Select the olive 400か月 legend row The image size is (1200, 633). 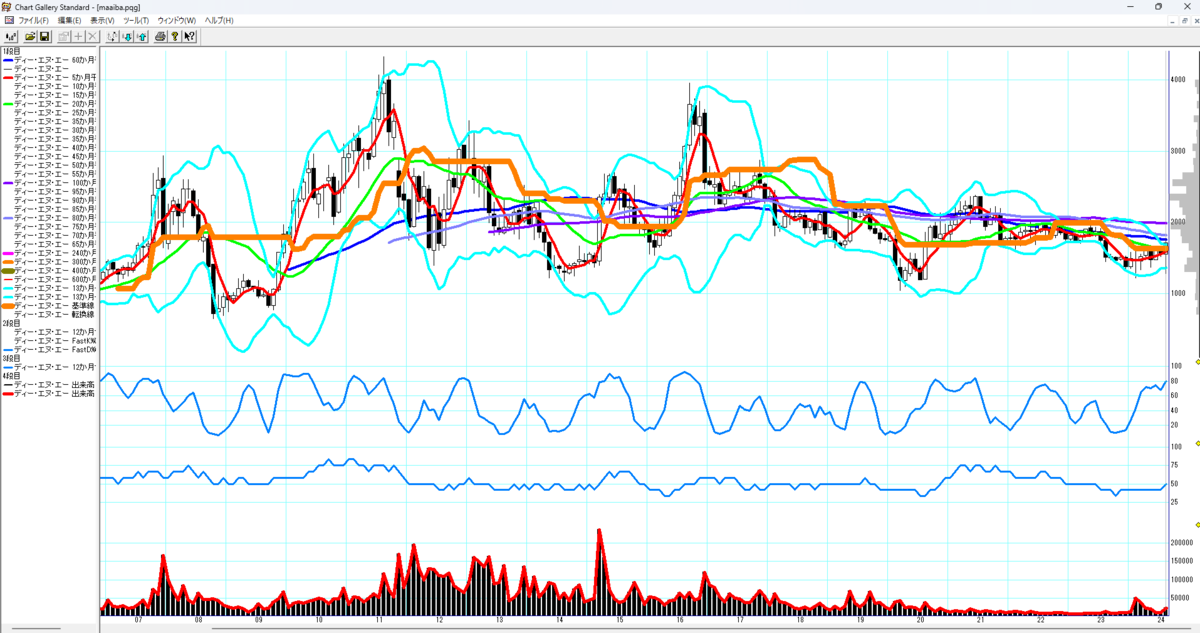pos(50,270)
